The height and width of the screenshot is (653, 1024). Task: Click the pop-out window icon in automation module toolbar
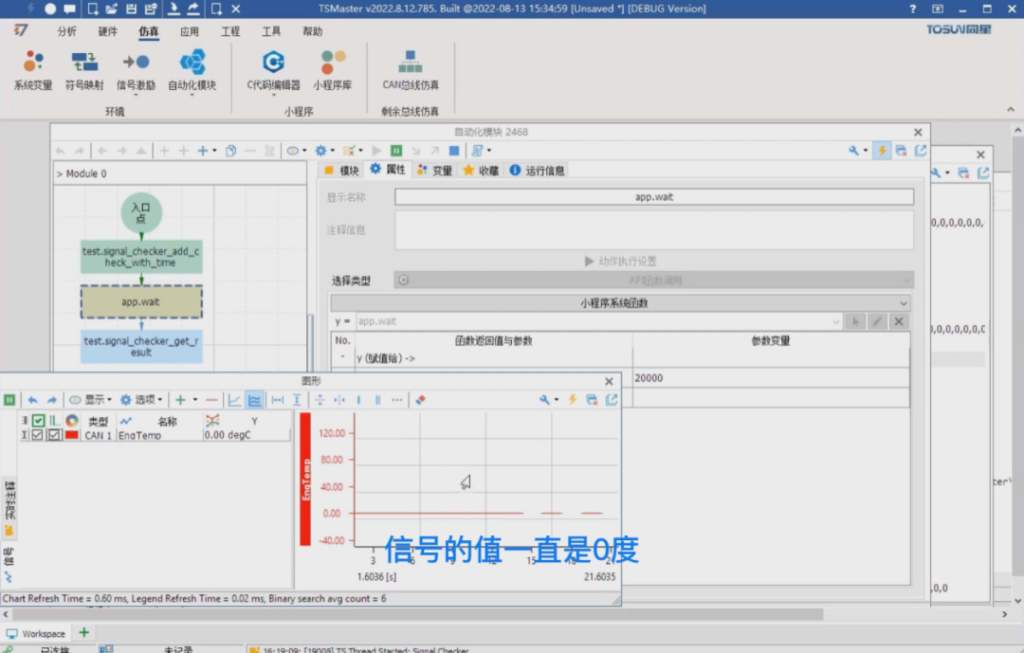coord(920,151)
